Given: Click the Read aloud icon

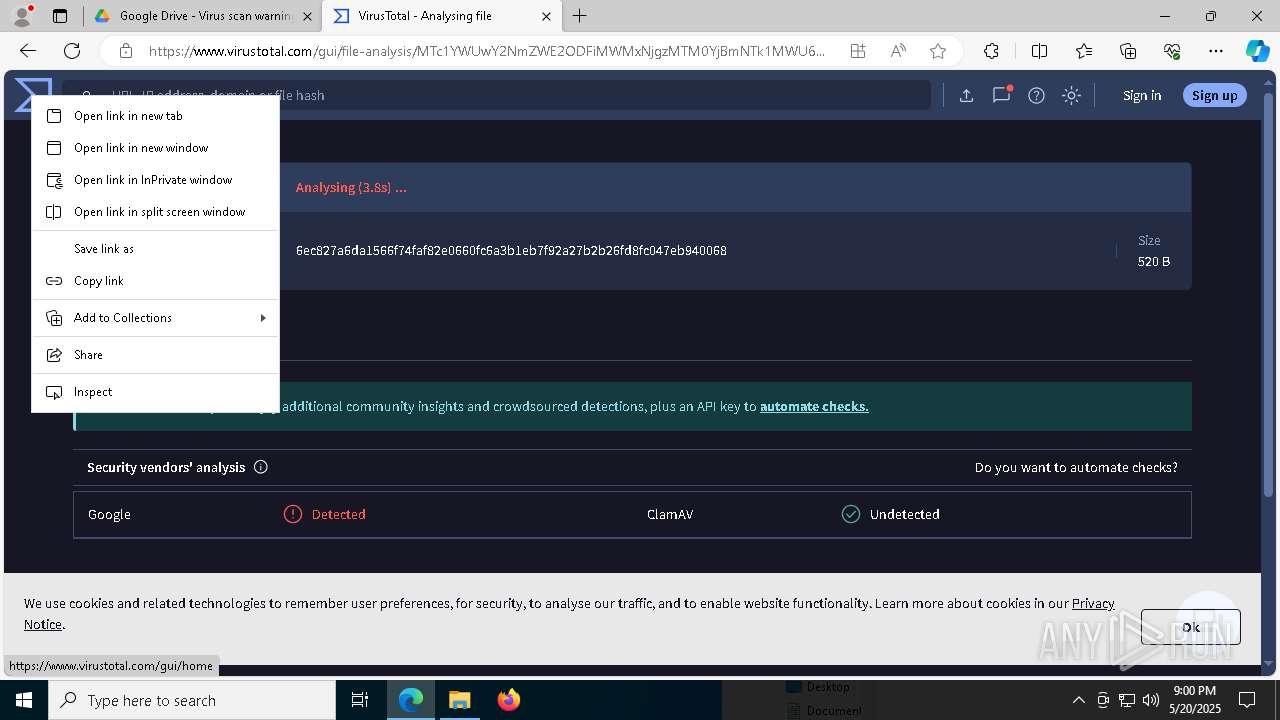Looking at the screenshot, I should click(x=898, y=51).
